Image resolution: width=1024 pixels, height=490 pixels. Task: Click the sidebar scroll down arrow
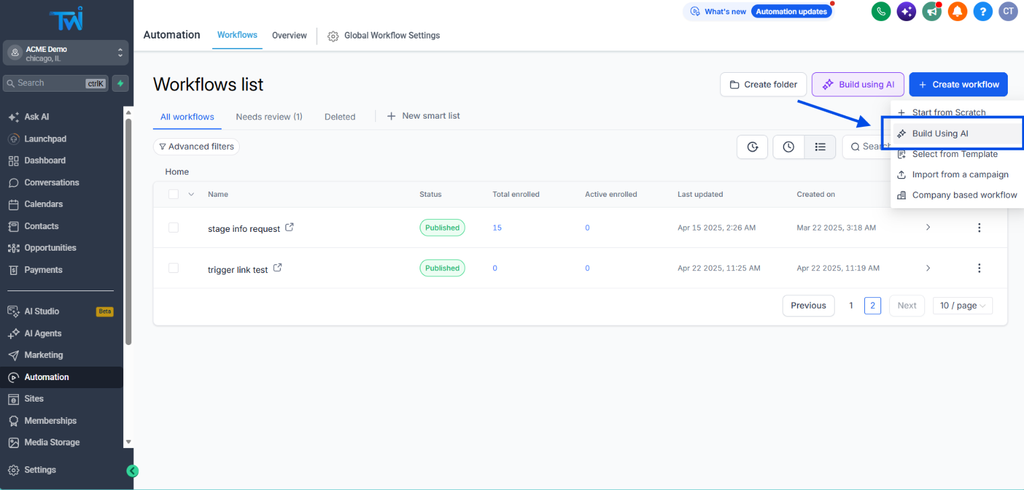coord(128,442)
